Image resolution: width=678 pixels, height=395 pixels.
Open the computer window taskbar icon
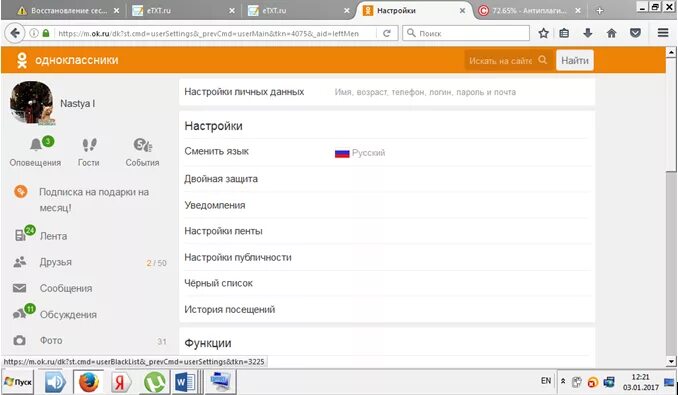pyautogui.click(x=221, y=382)
